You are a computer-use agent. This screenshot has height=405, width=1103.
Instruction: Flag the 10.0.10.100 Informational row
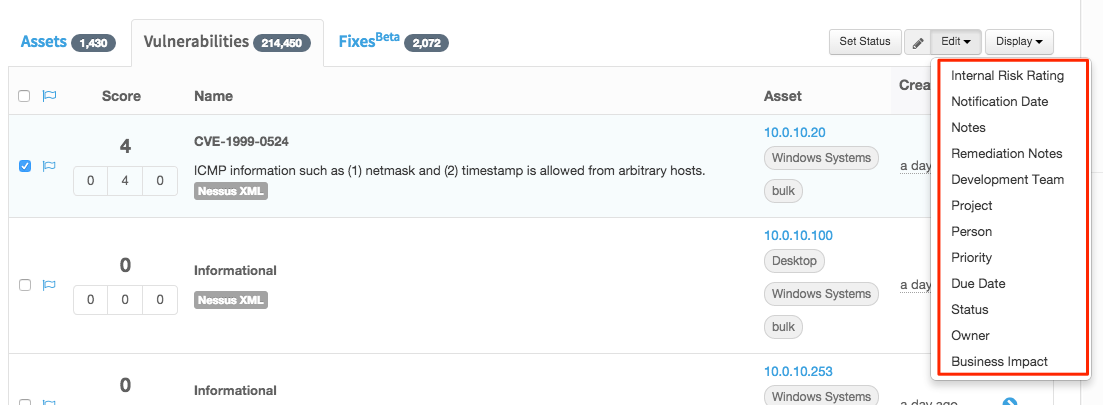click(x=49, y=285)
